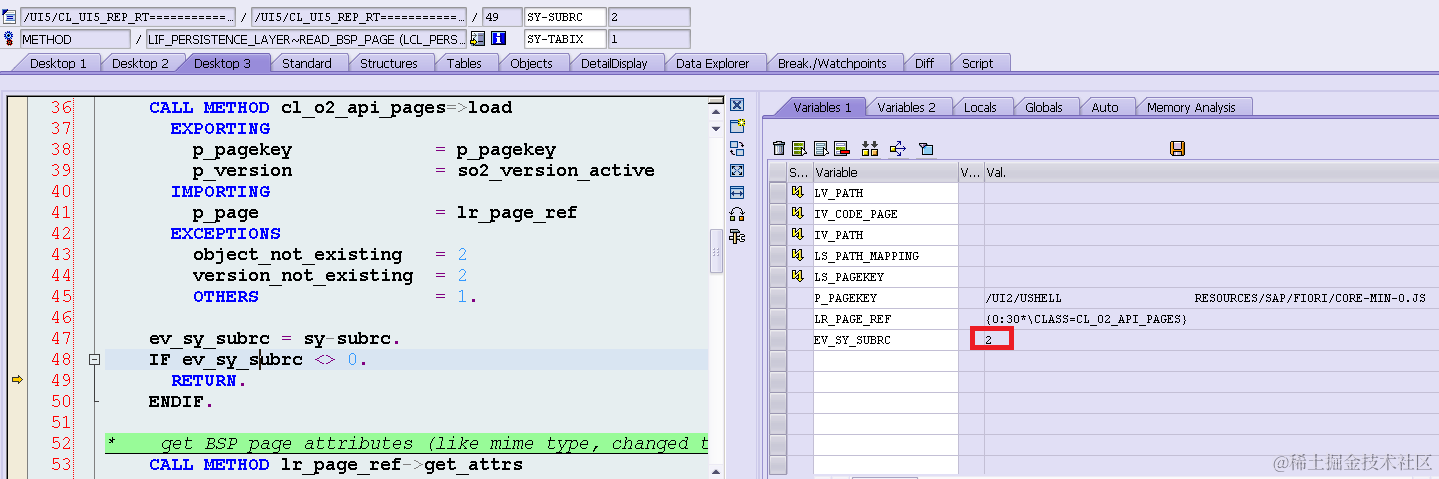Image resolution: width=1439 pixels, height=479 pixels.
Task: Click the headset-shaped services icon beside editor
Action: point(737,214)
